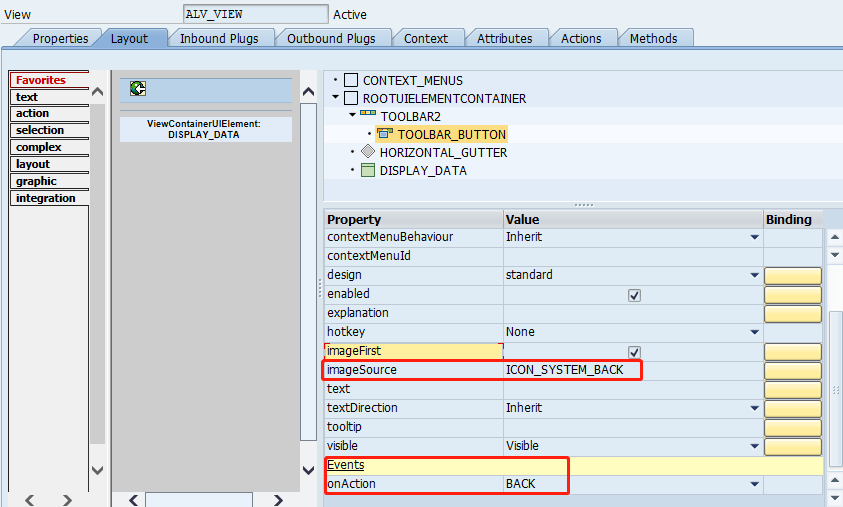The image size is (843, 507).
Task: Open the Inbound Plugs tab
Action: (x=219, y=39)
